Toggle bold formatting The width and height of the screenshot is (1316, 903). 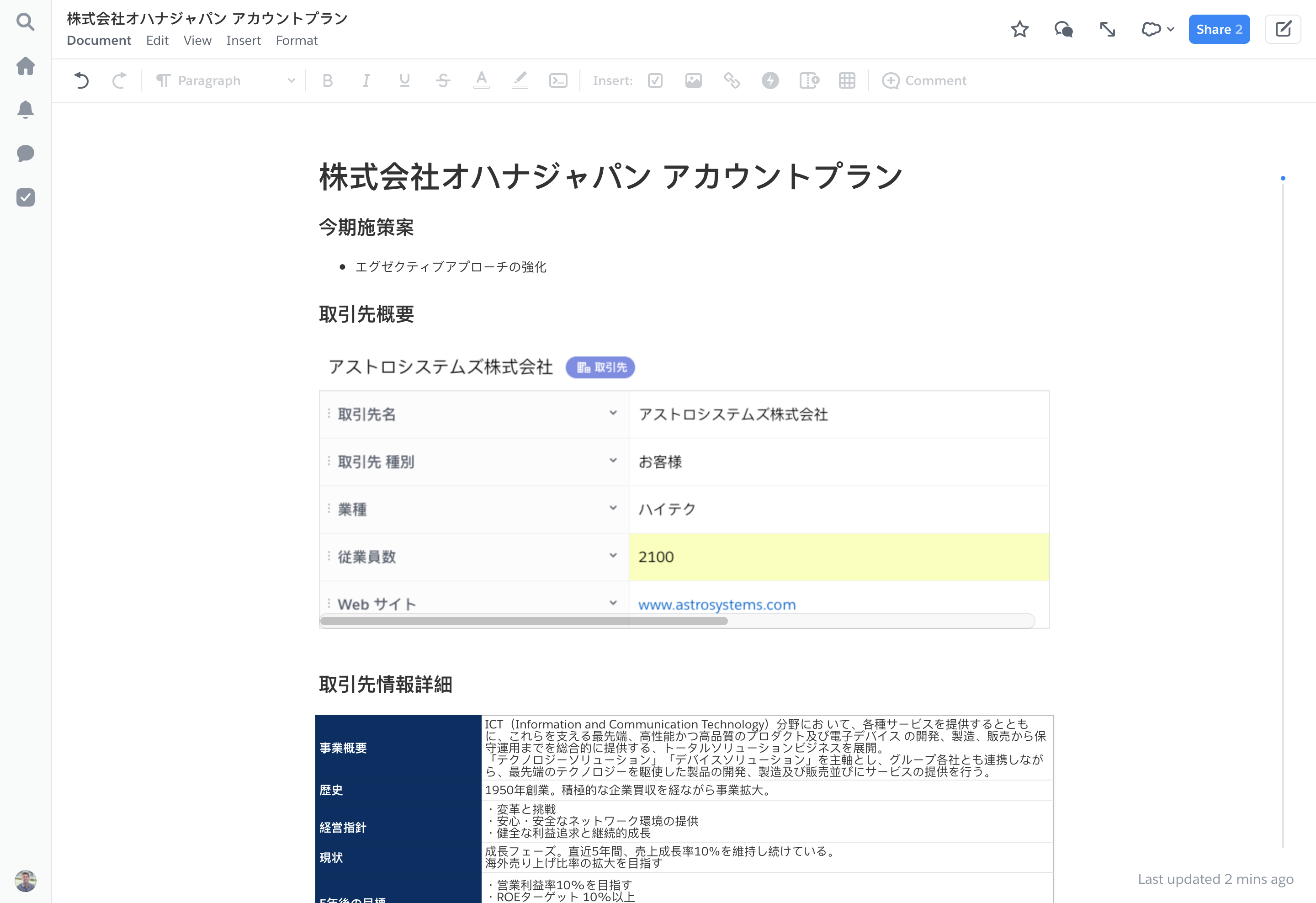coord(327,80)
